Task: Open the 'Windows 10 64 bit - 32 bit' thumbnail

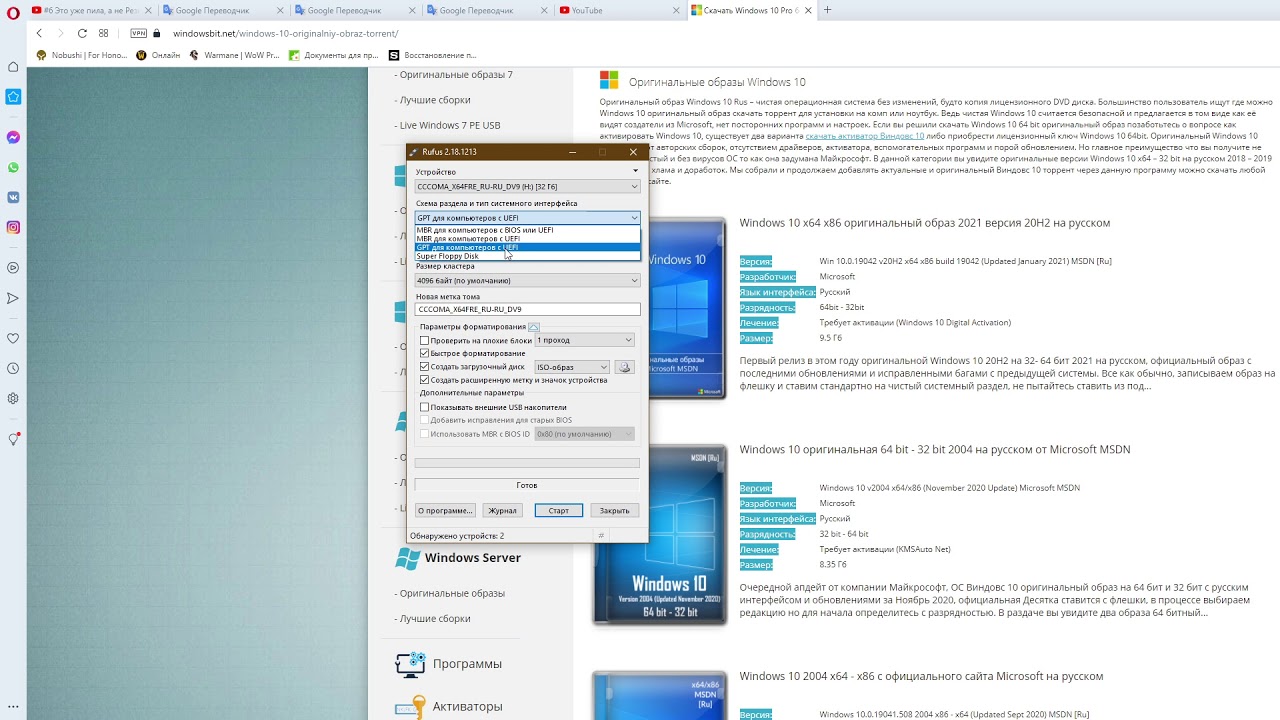Action: pyautogui.click(x=660, y=535)
